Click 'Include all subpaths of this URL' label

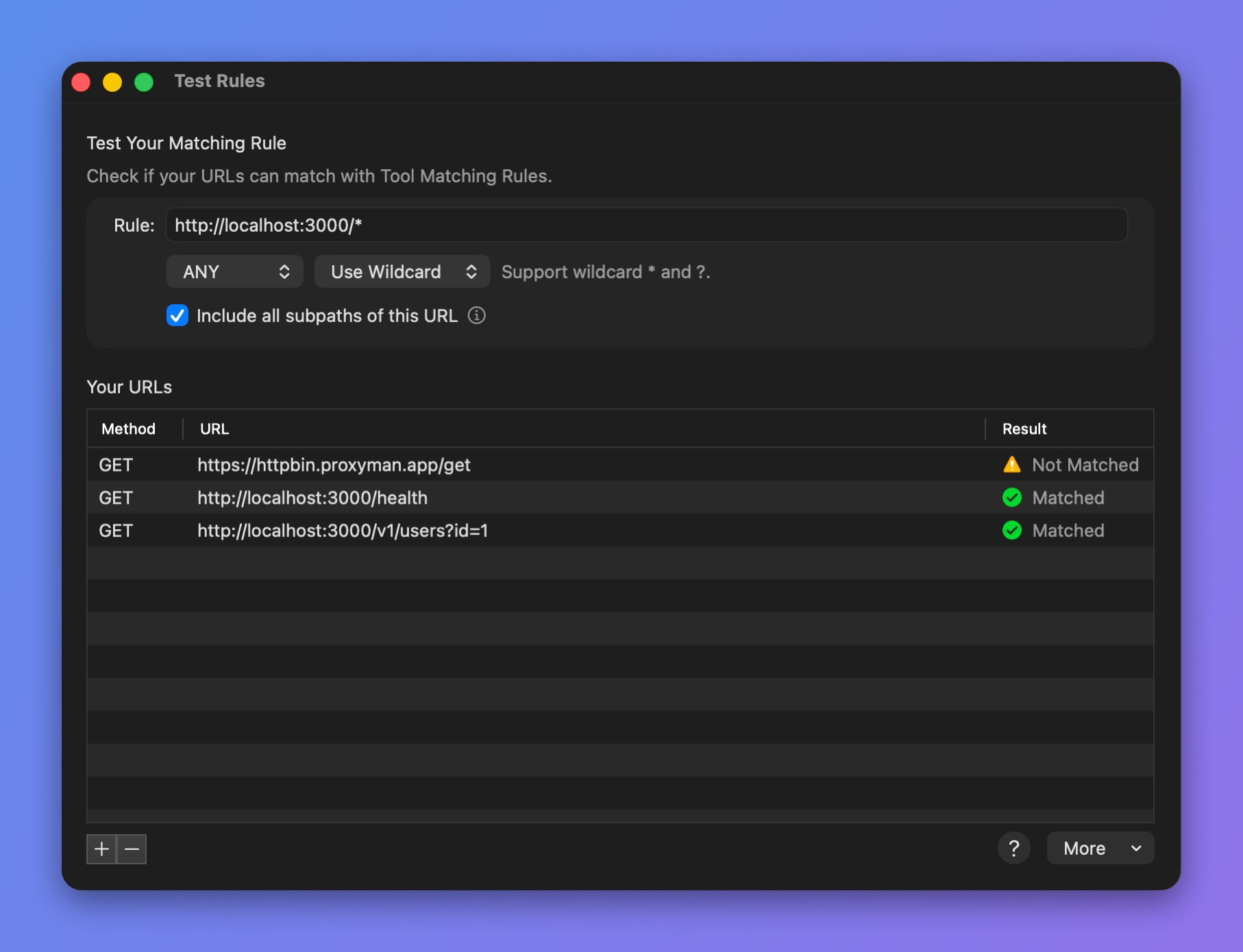click(327, 315)
